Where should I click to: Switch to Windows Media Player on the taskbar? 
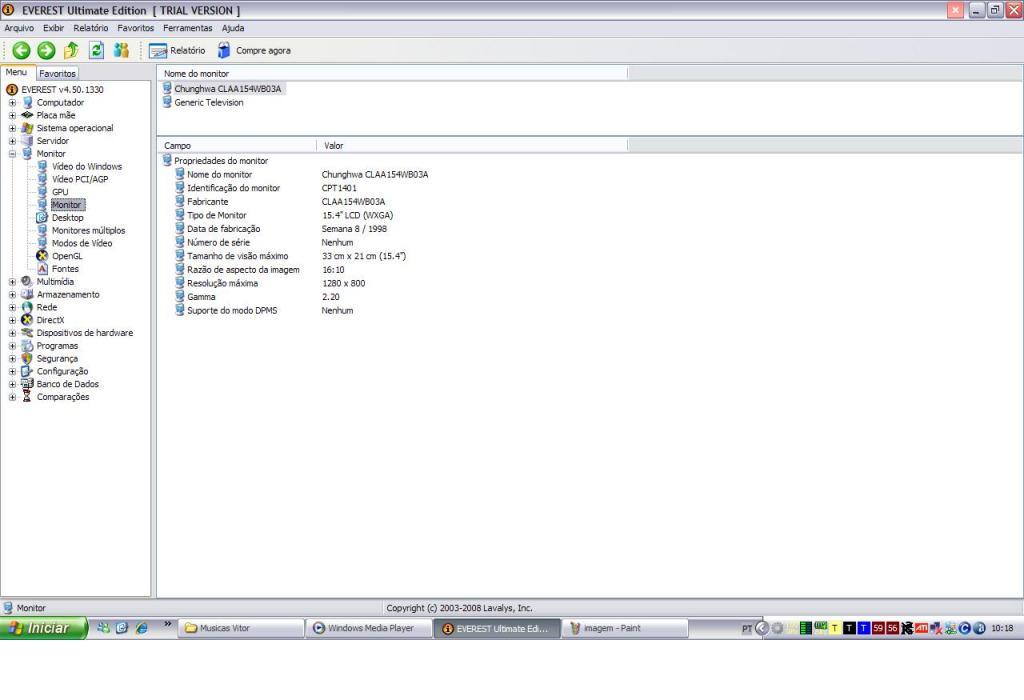(369, 628)
